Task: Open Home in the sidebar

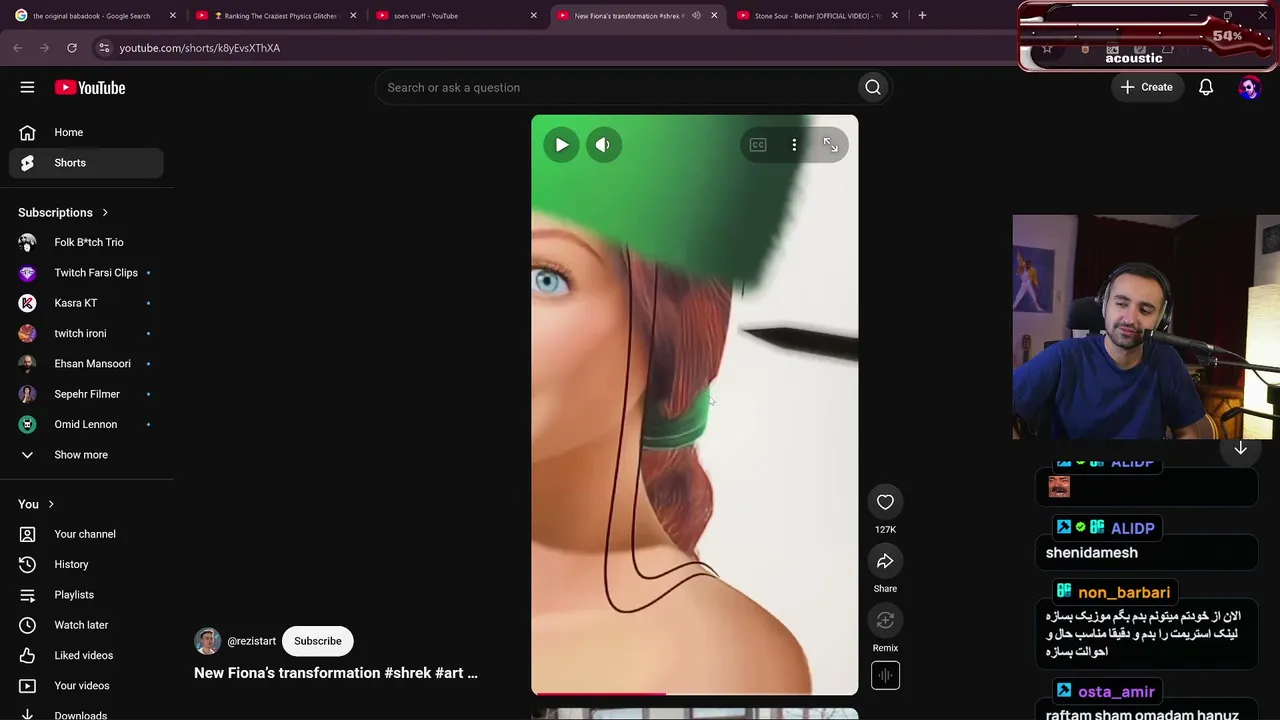Action: coord(86,132)
